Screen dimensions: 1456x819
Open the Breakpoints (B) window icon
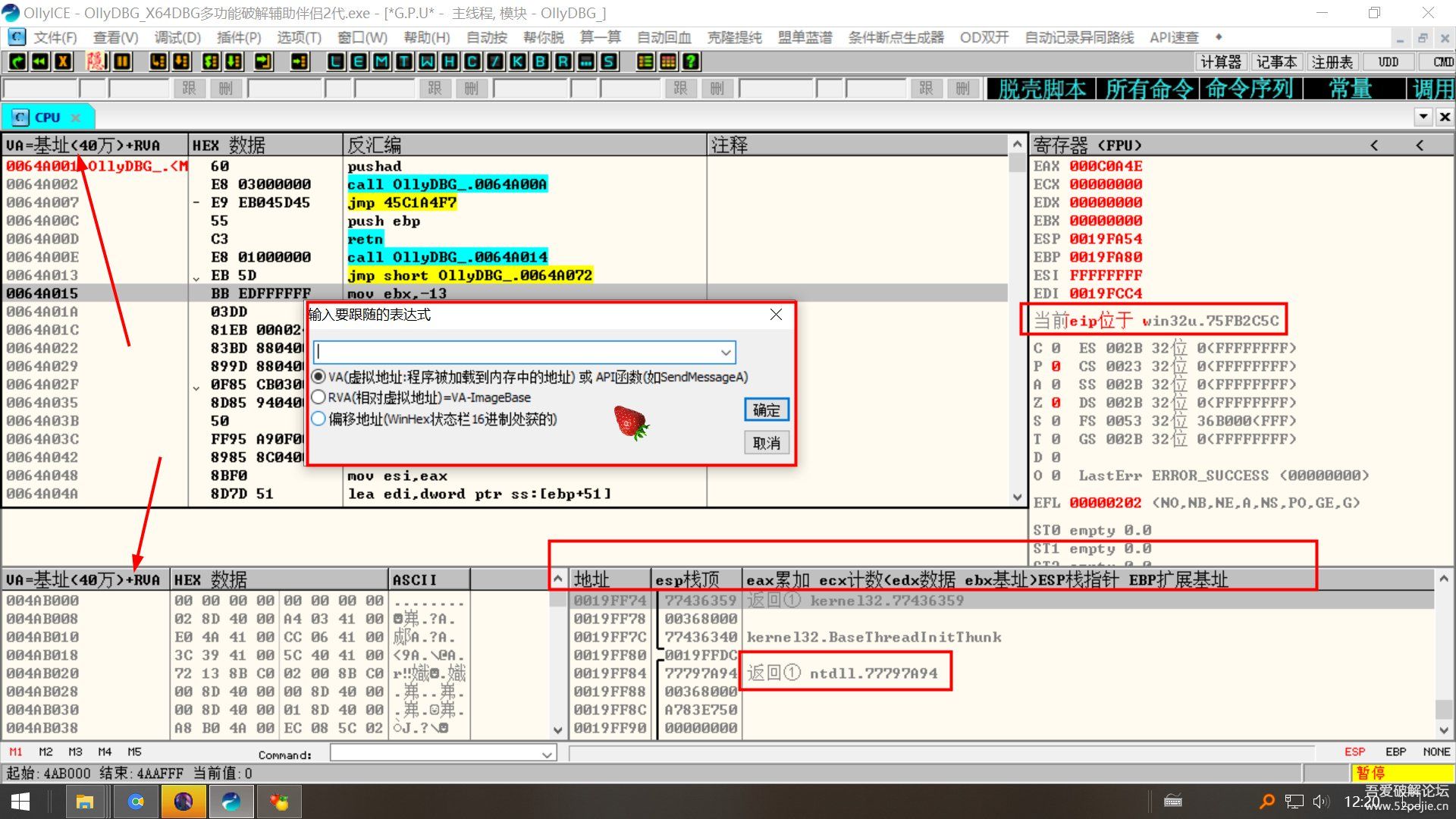click(x=541, y=61)
